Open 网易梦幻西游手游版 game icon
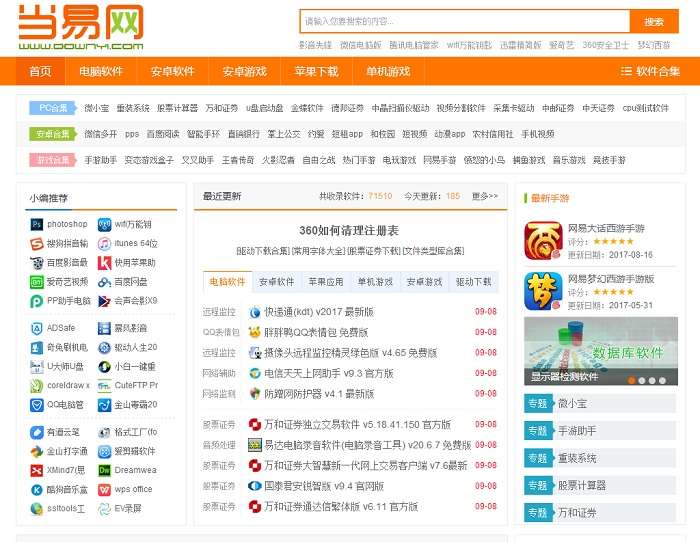 [543, 292]
